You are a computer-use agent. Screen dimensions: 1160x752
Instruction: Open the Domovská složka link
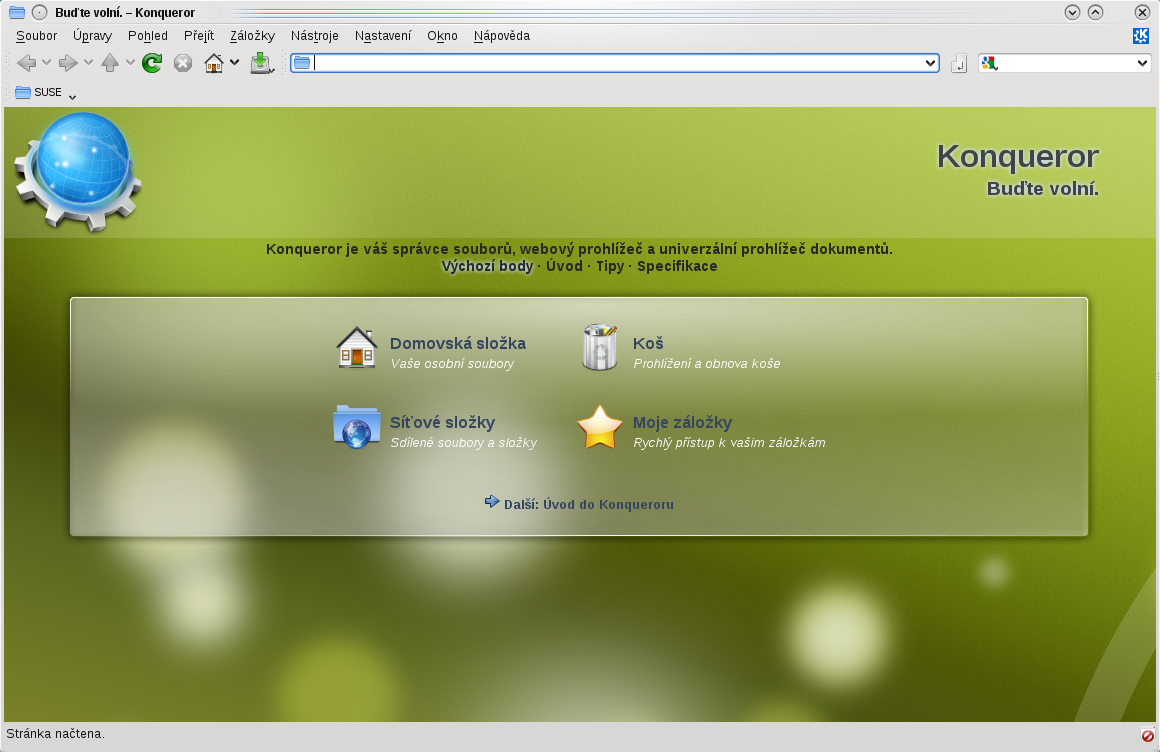click(458, 343)
